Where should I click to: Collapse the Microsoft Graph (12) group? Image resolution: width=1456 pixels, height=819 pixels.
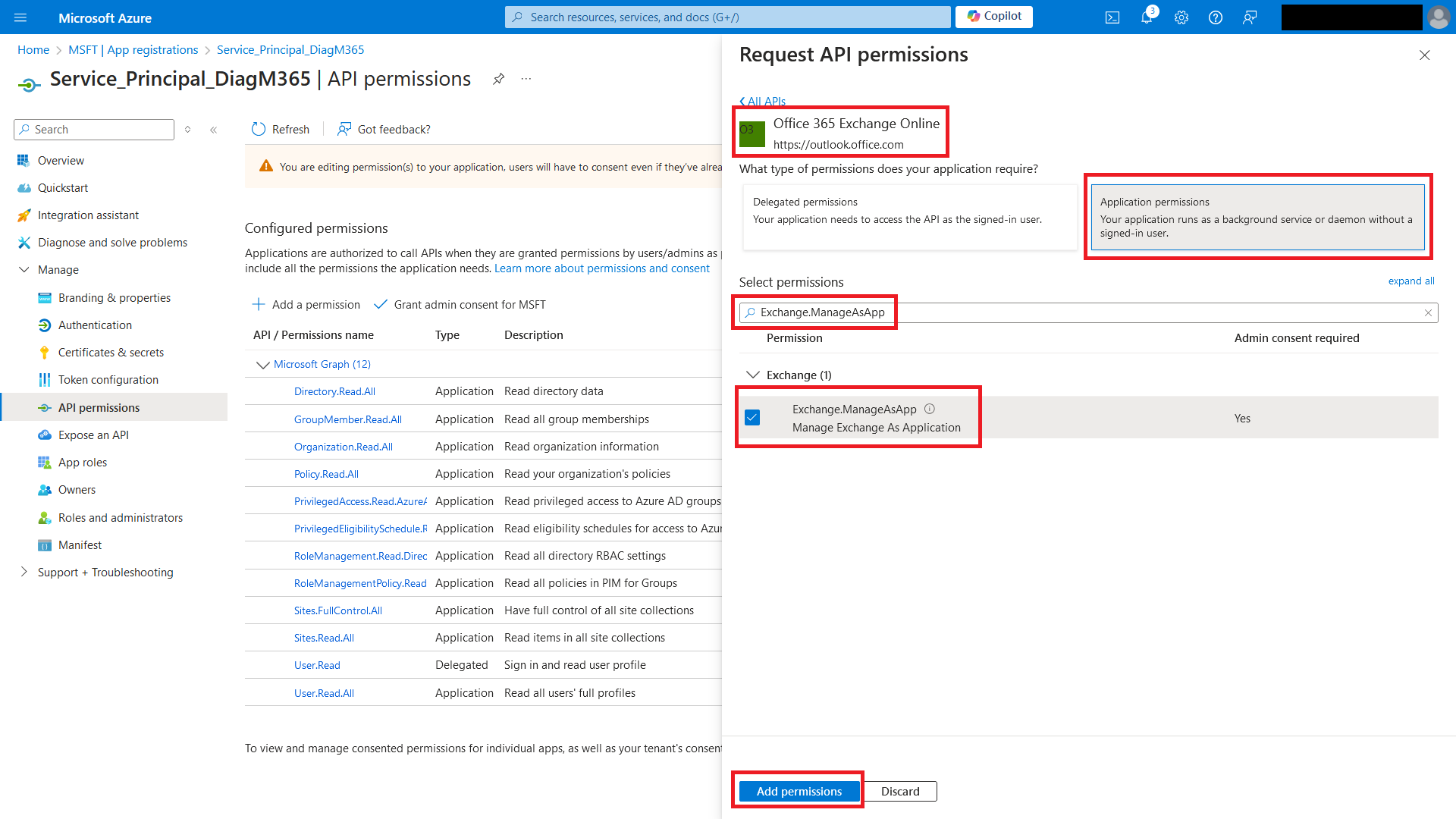263,365
